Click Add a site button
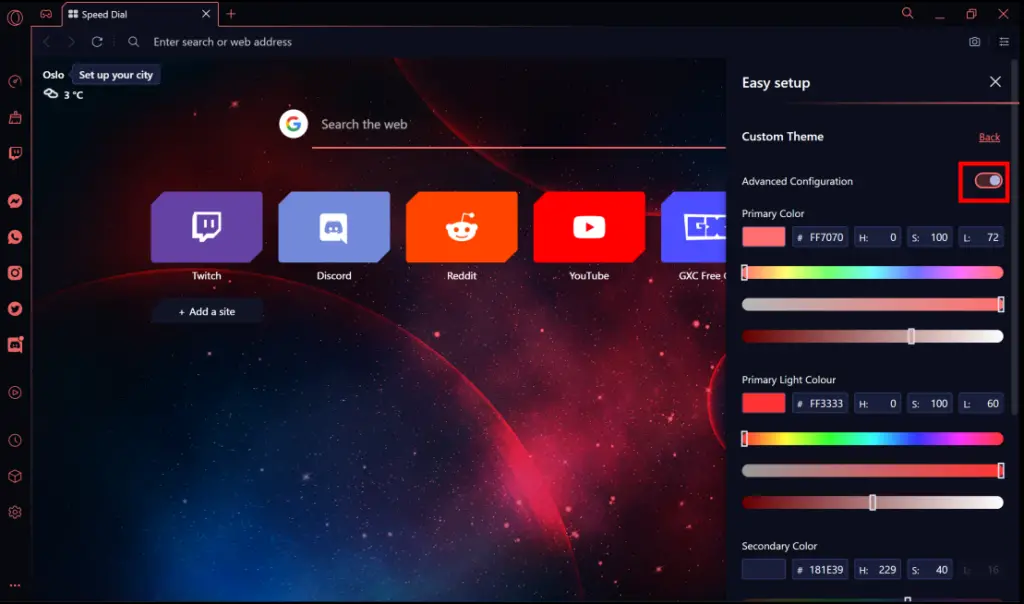 click(x=207, y=311)
